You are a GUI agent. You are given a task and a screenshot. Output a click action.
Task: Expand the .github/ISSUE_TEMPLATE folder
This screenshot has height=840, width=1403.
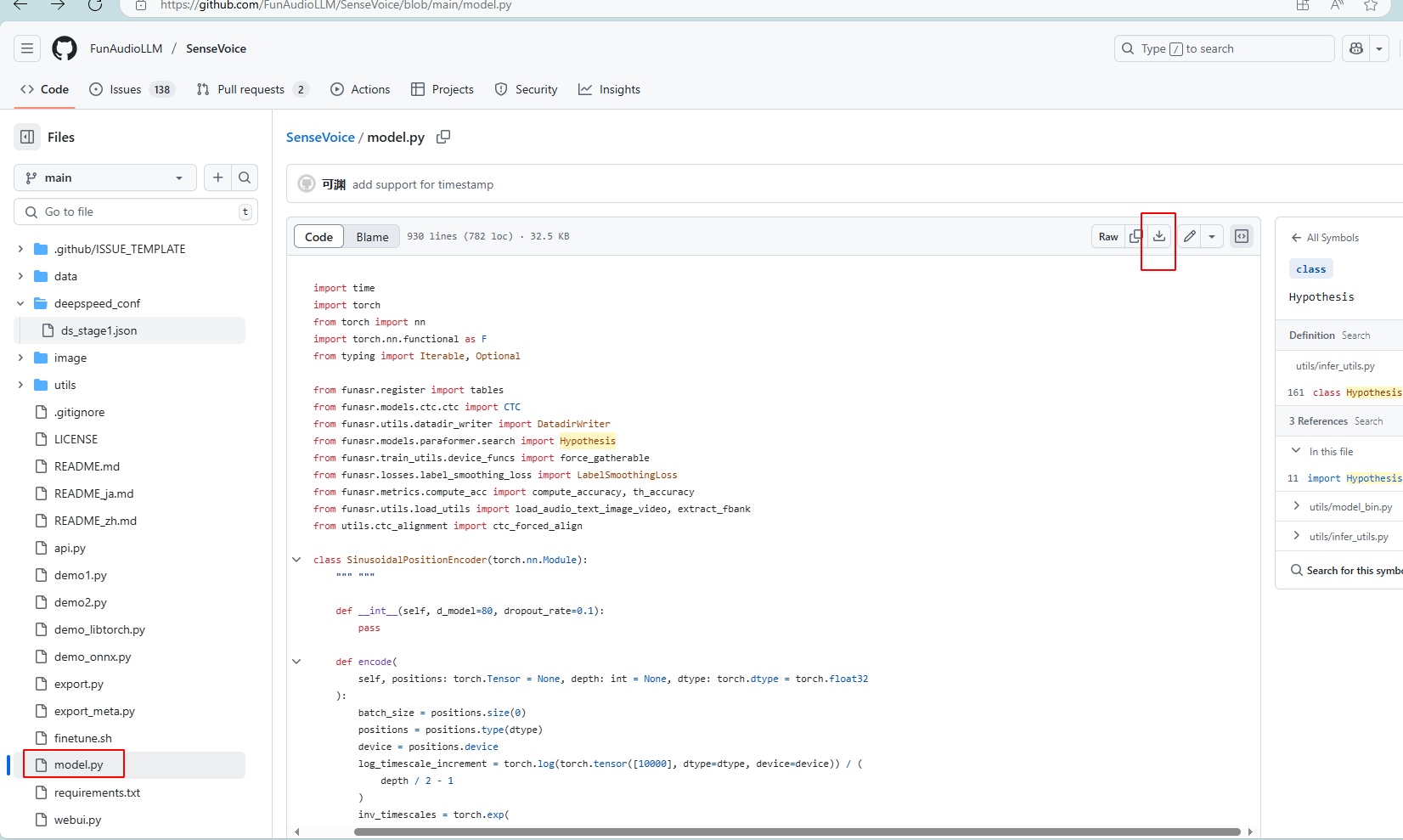(20, 249)
